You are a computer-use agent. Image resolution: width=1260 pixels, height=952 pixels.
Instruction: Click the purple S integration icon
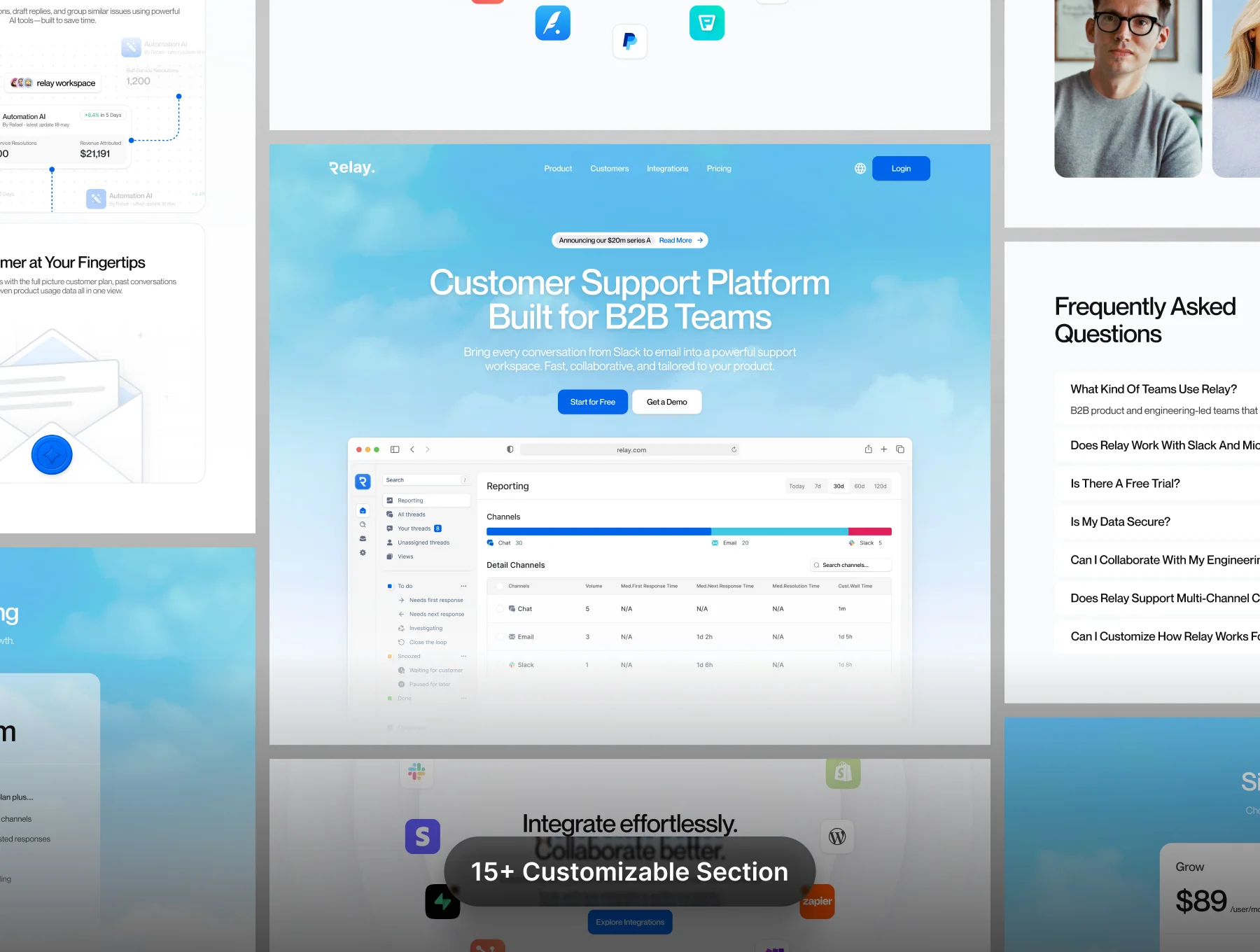pyautogui.click(x=423, y=836)
